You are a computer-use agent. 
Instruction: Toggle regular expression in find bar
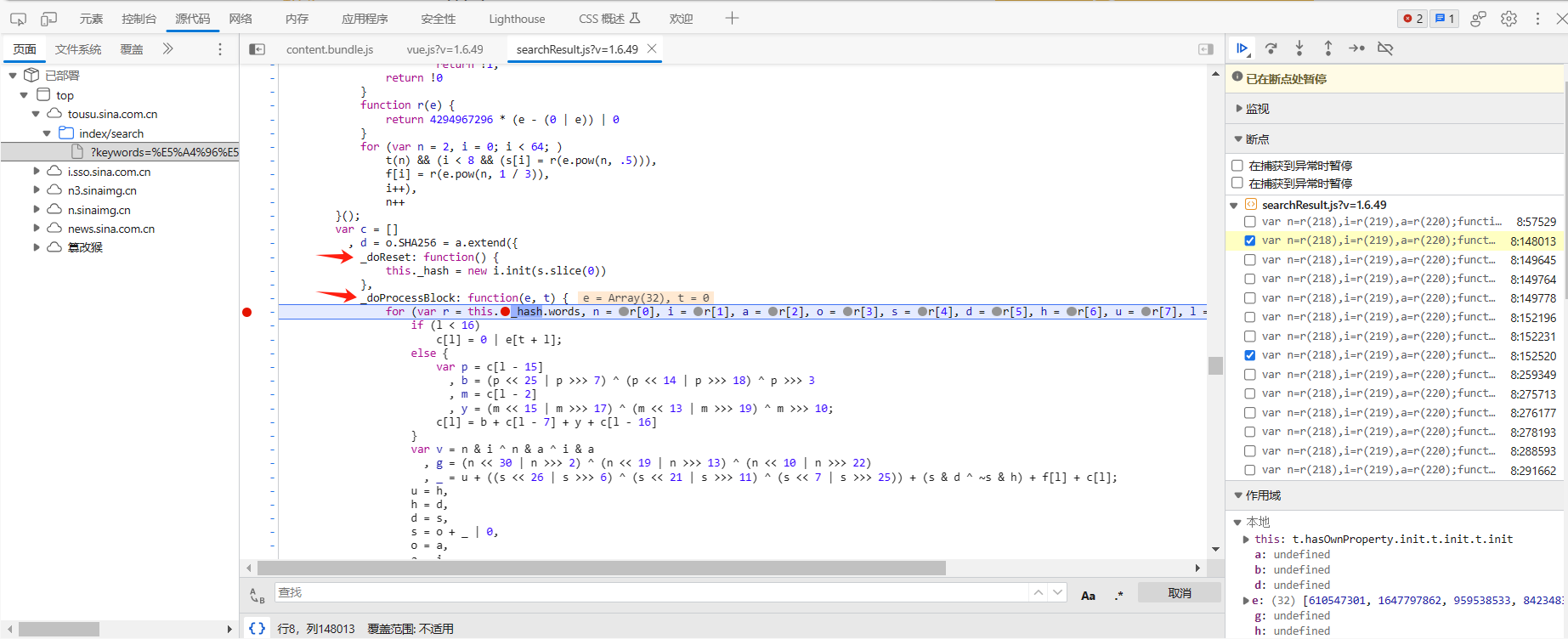coord(1119,595)
